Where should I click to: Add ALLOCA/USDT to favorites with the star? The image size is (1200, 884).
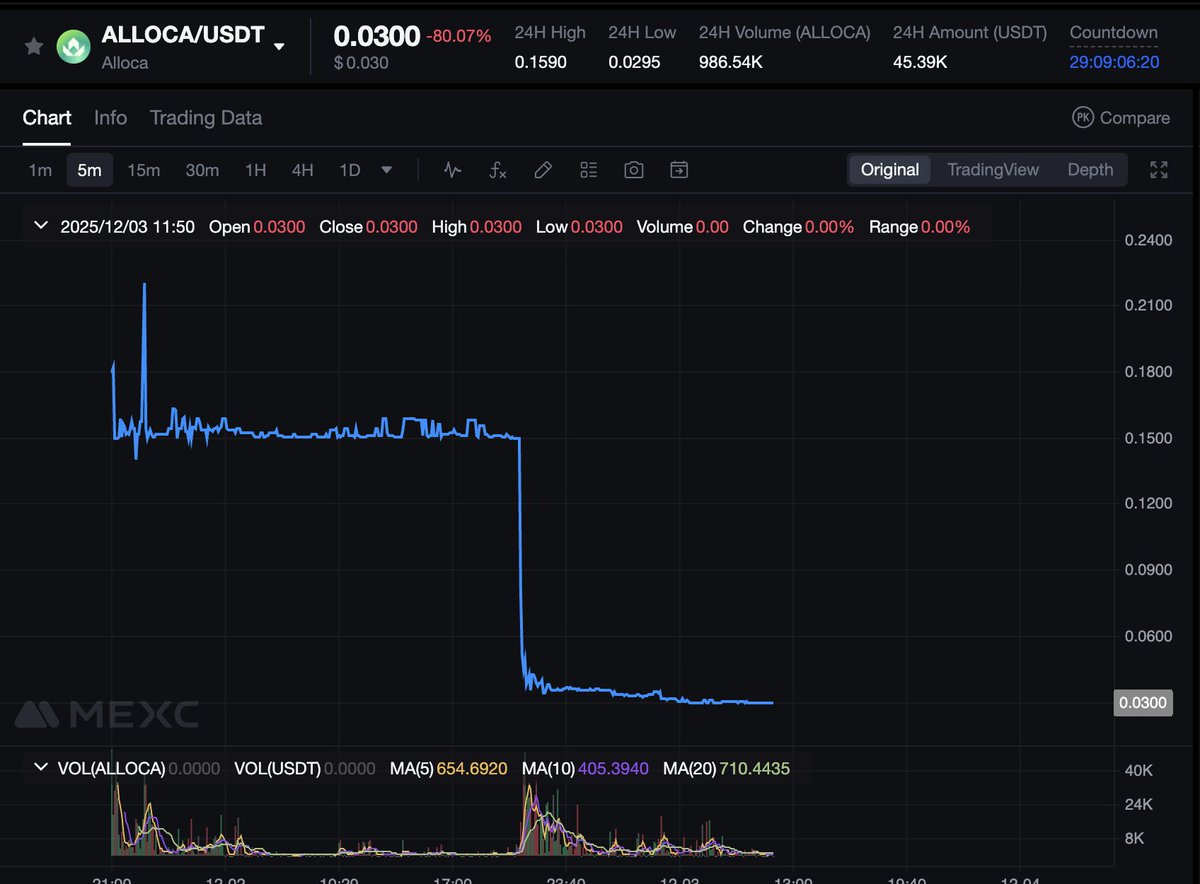pos(34,46)
